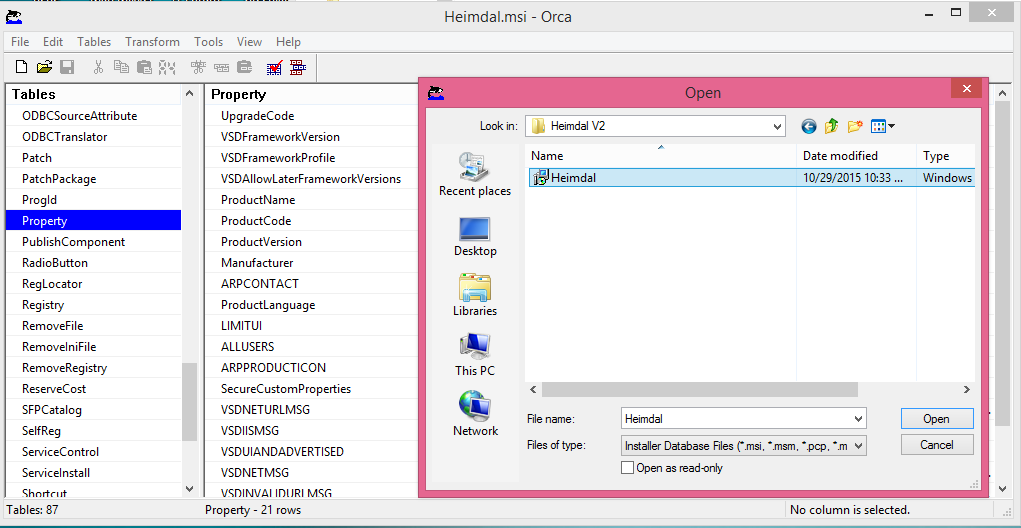Sort by Type column header

pyautogui.click(x=946, y=156)
